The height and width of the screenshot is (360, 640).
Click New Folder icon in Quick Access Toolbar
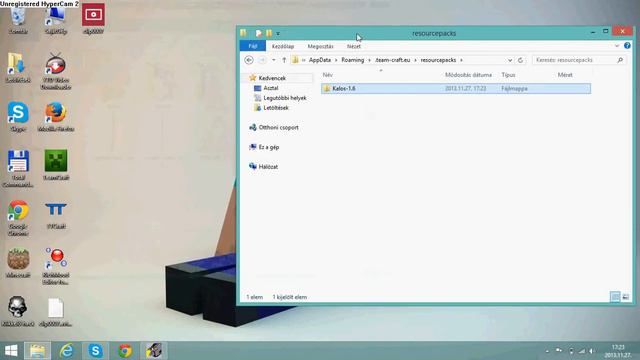point(269,33)
